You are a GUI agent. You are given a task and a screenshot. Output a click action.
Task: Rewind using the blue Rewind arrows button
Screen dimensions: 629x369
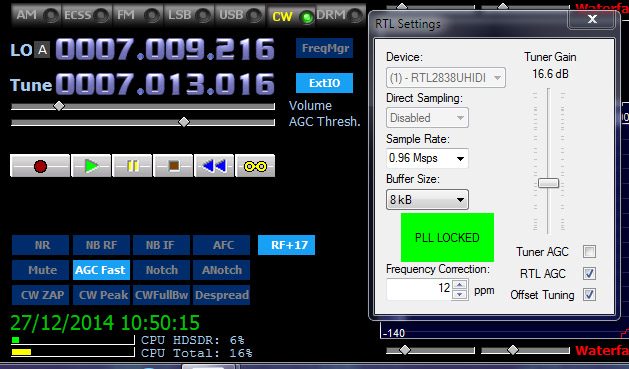point(214,166)
